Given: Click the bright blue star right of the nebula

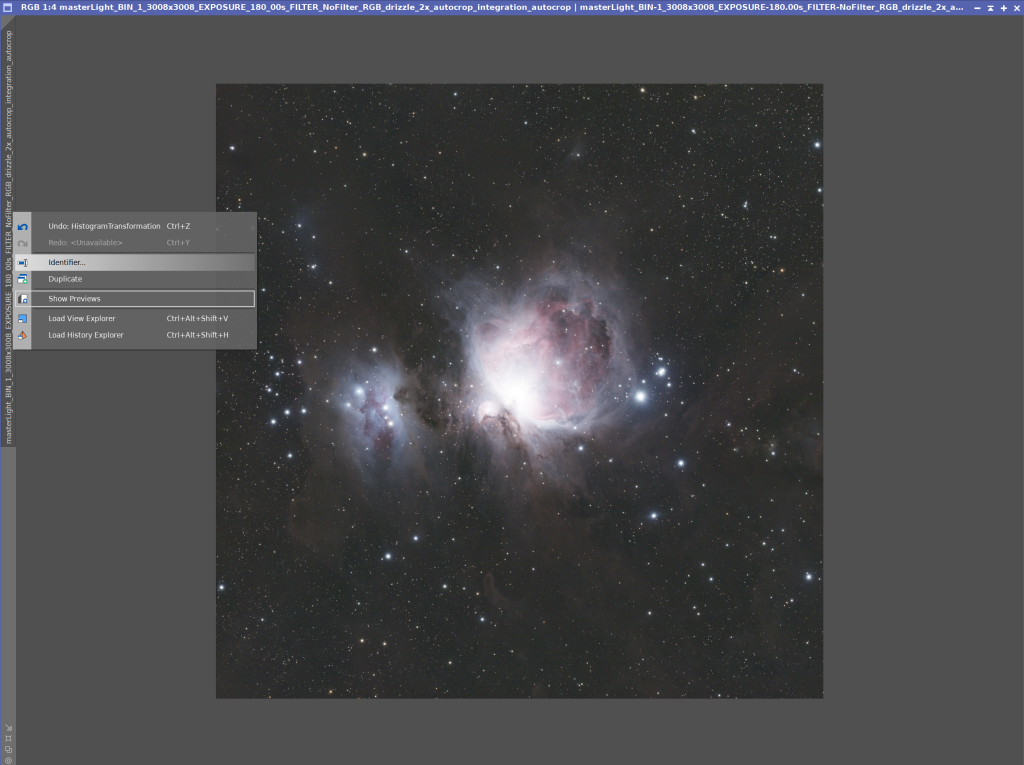Looking at the screenshot, I should pos(641,396).
